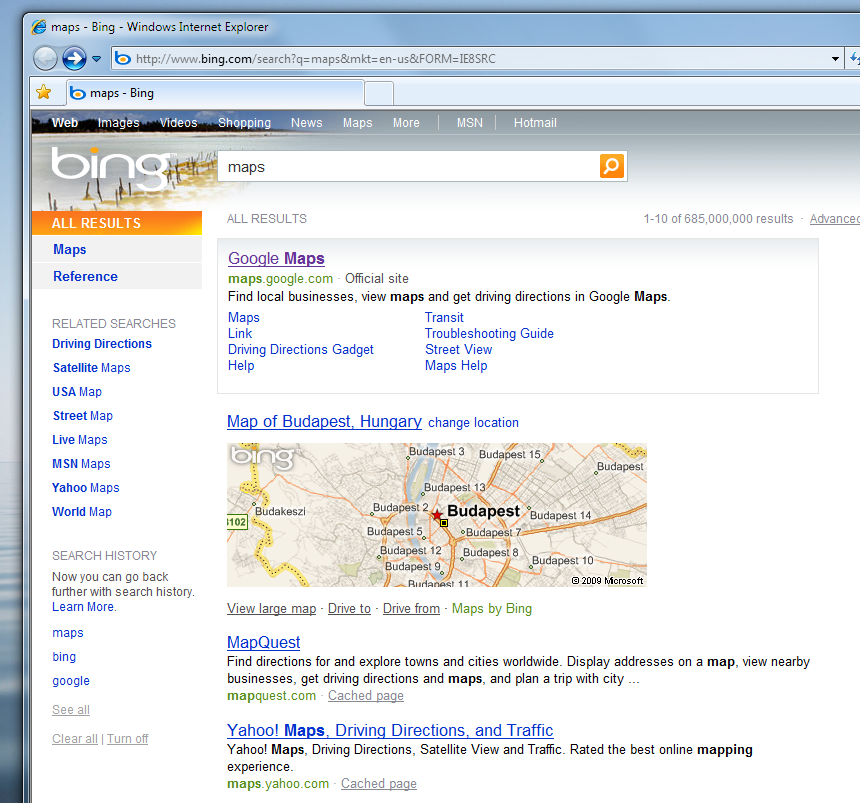Screen dimensions: 860x803
Task: Open 'google' in search history
Action: point(71,681)
